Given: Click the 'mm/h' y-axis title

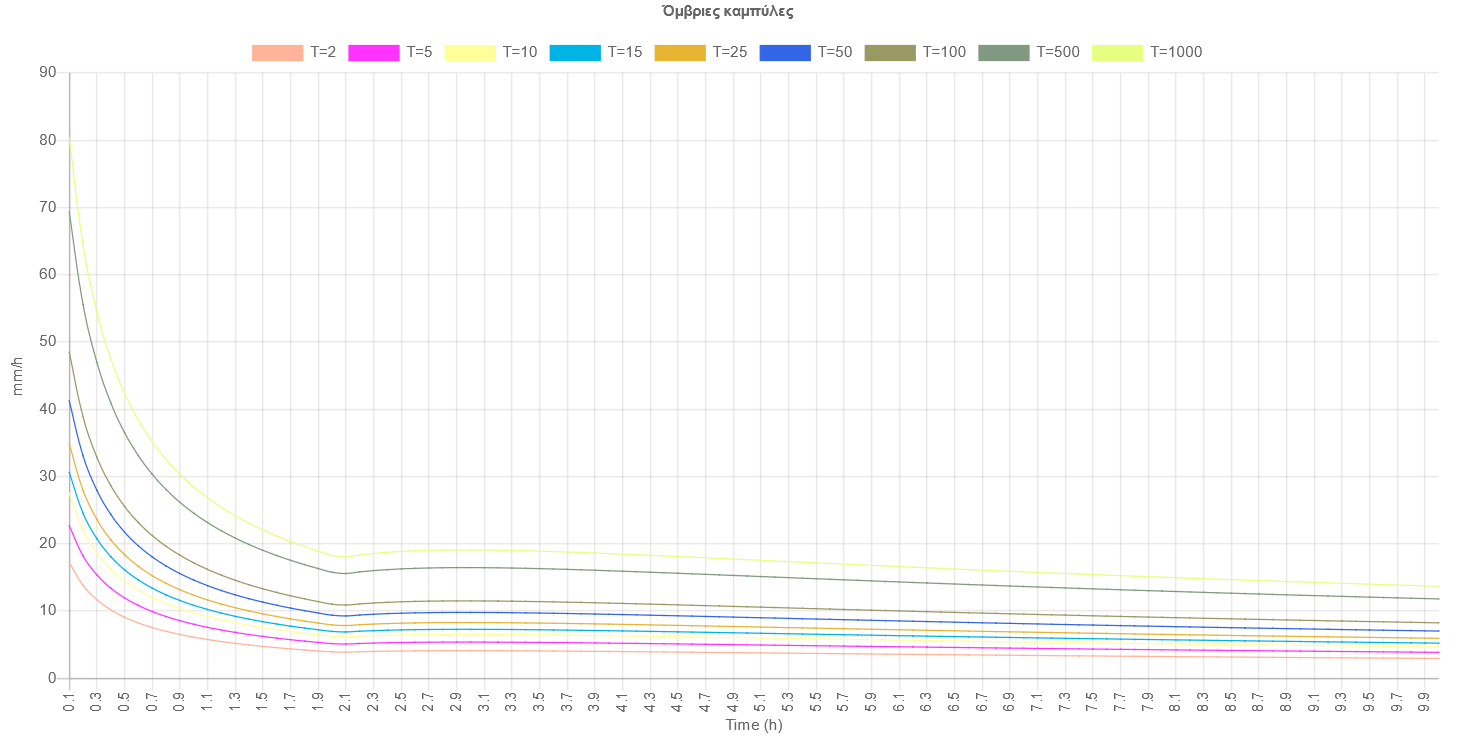Looking at the screenshot, I should tap(17, 376).
